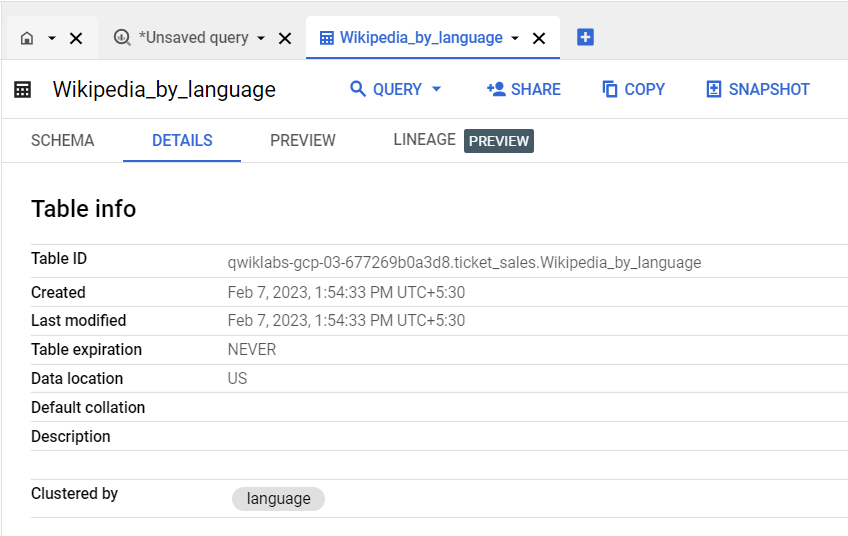Image resolution: width=848 pixels, height=536 pixels.
Task: Switch to the Unsaved query tab
Action: (193, 37)
